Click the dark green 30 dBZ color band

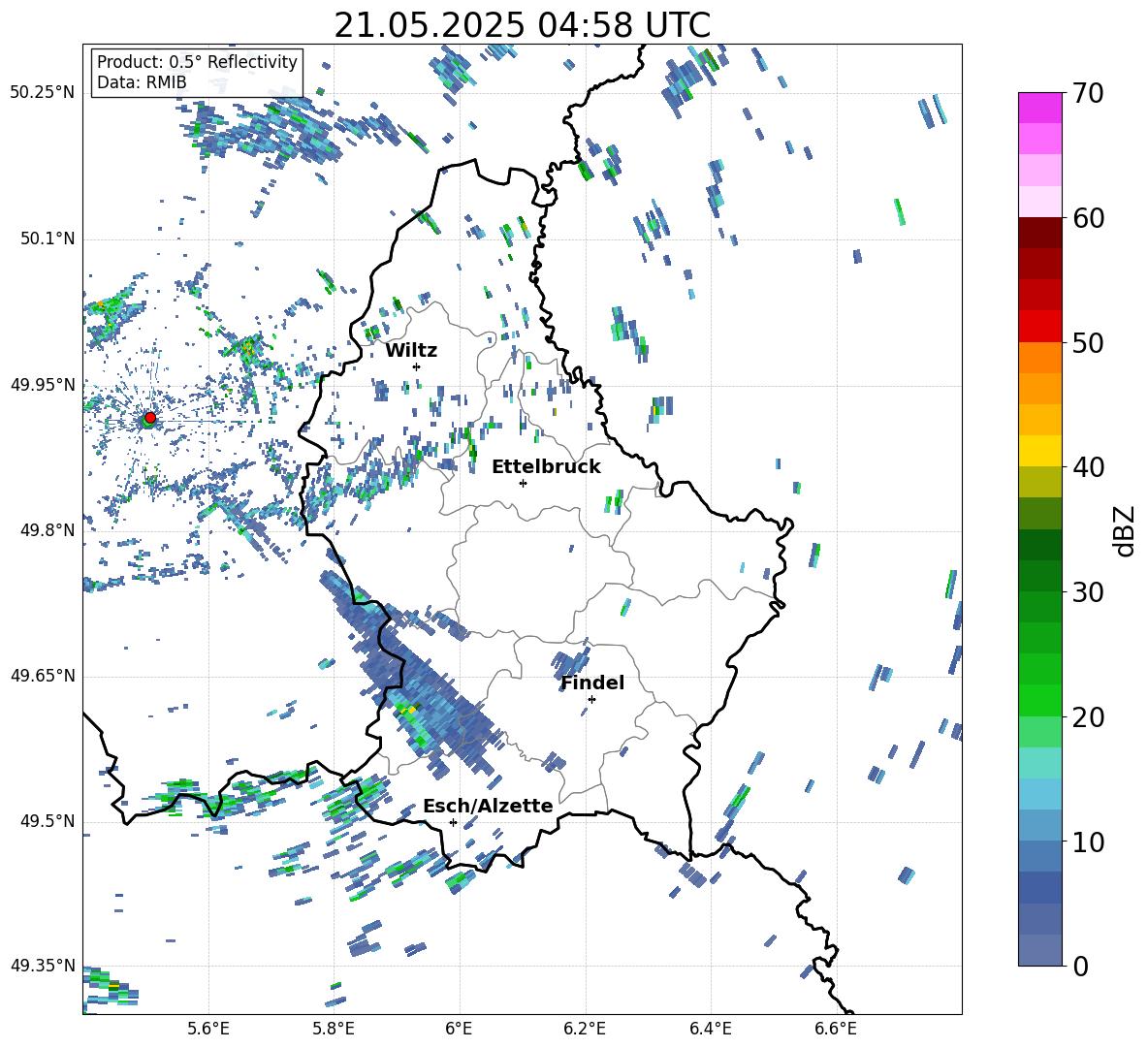[x=1039, y=576]
